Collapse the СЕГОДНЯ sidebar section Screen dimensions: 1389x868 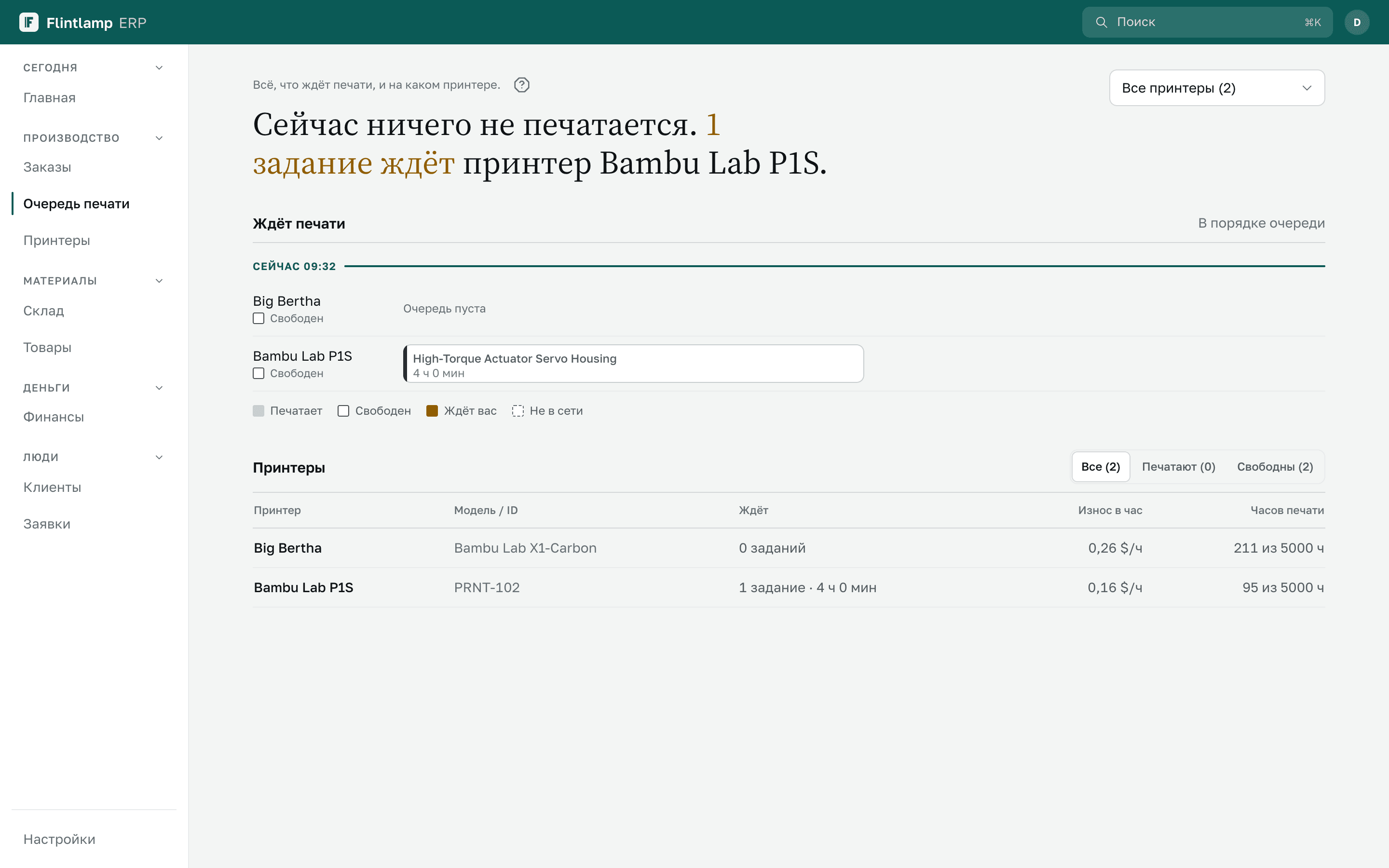coord(159,68)
